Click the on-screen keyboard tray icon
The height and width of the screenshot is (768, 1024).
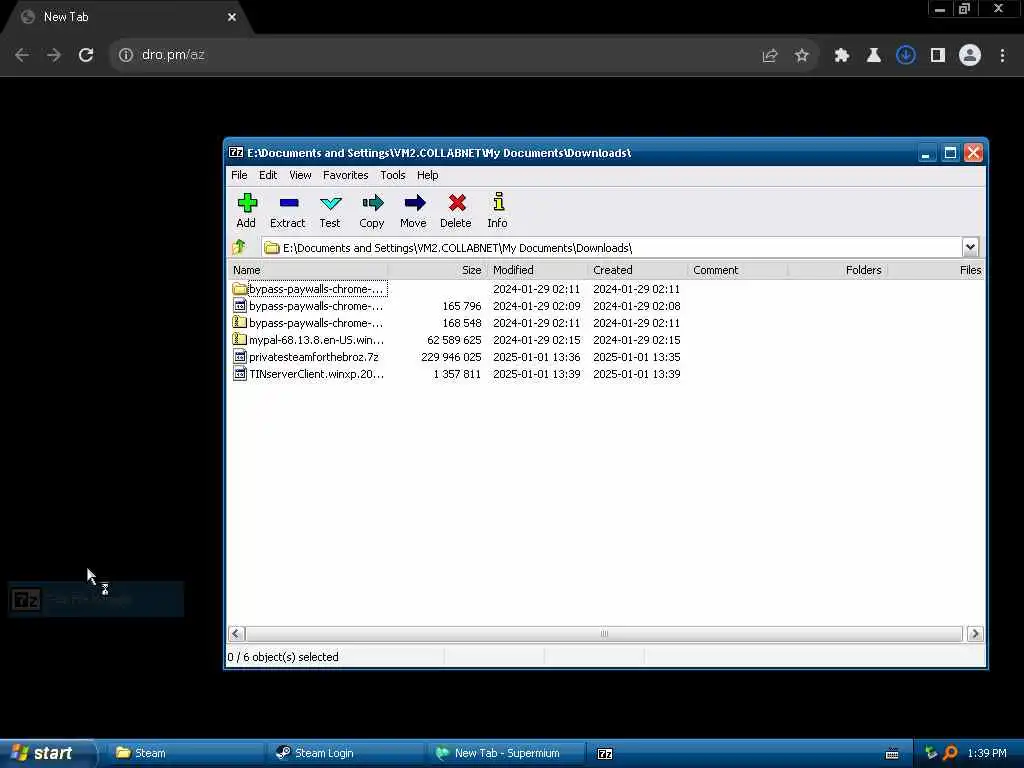tap(891, 753)
